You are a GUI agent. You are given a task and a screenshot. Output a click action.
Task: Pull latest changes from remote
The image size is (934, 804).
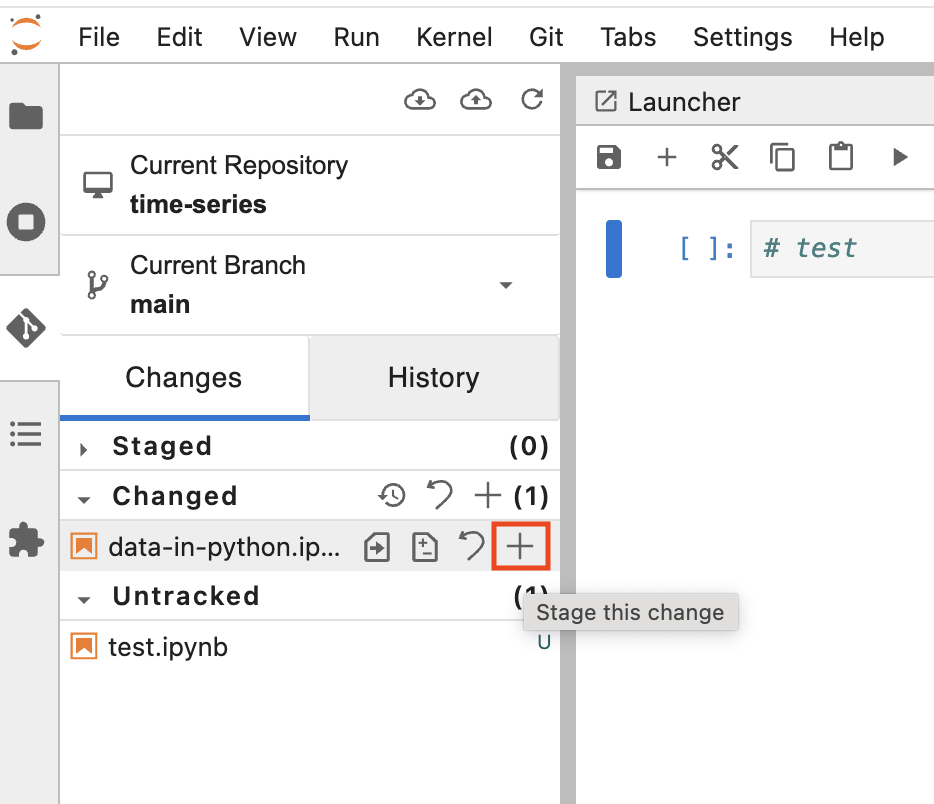click(x=420, y=99)
